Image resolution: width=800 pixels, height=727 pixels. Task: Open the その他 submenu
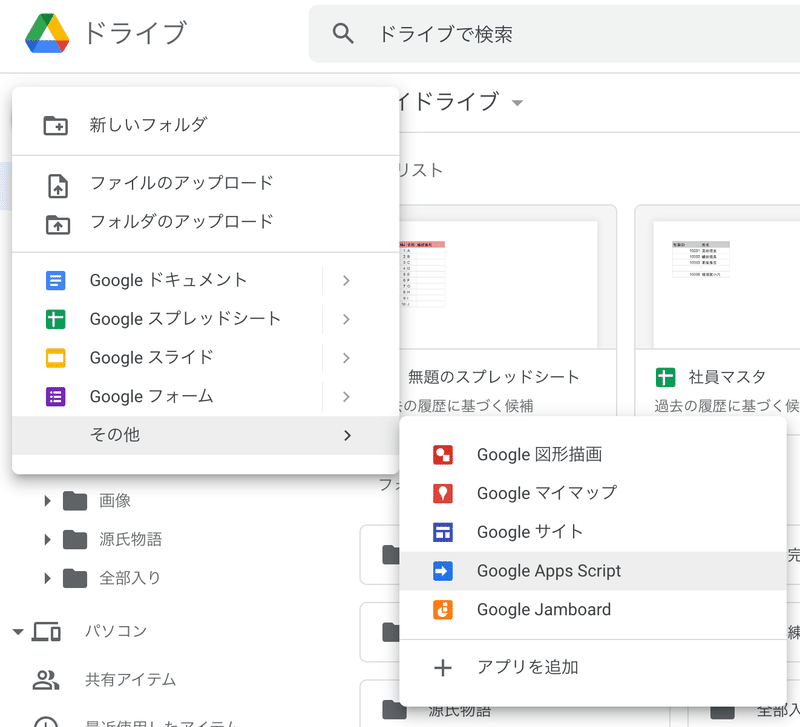(x=206, y=435)
